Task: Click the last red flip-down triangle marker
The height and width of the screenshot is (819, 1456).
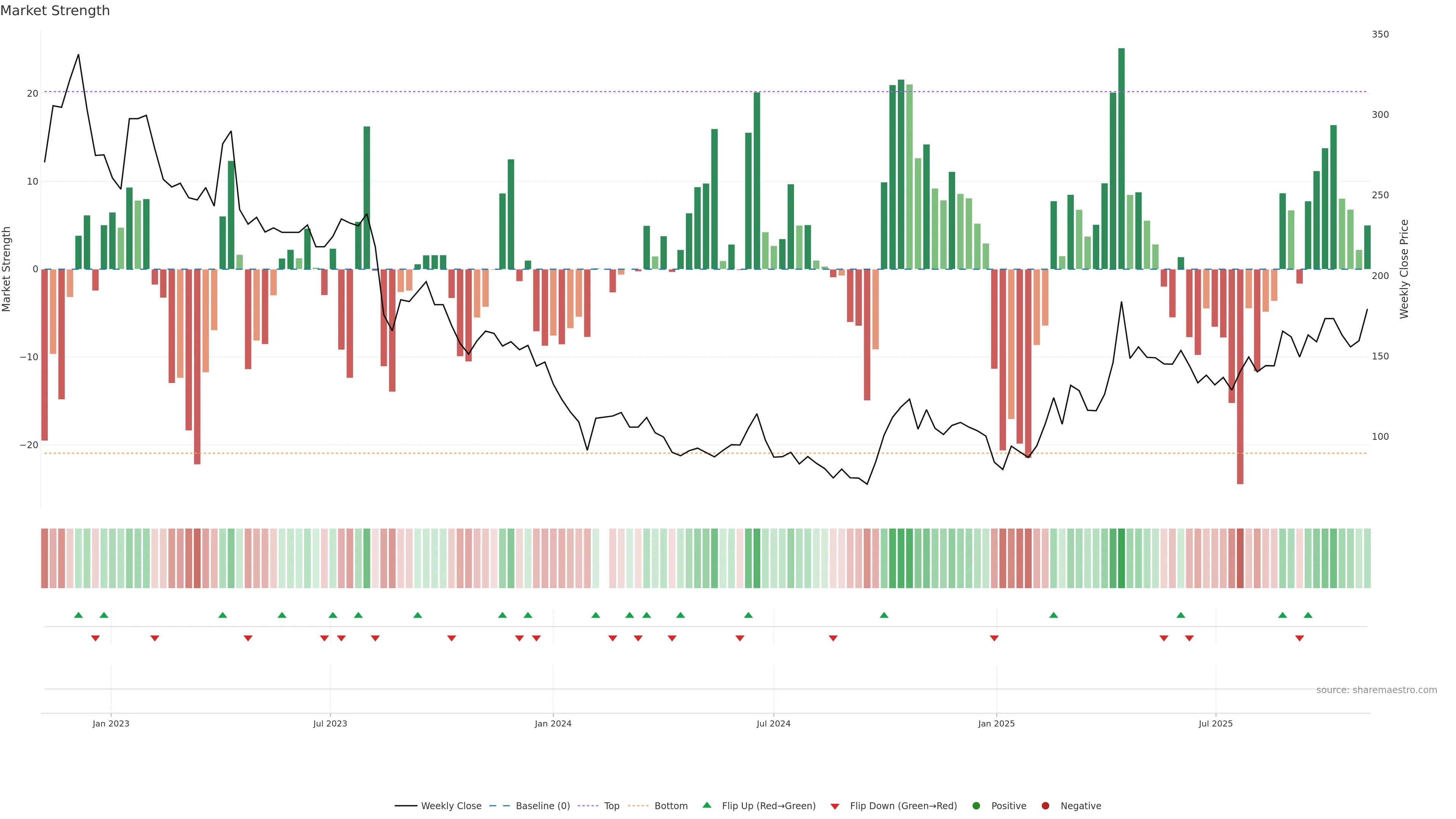Action: pyautogui.click(x=1299, y=638)
